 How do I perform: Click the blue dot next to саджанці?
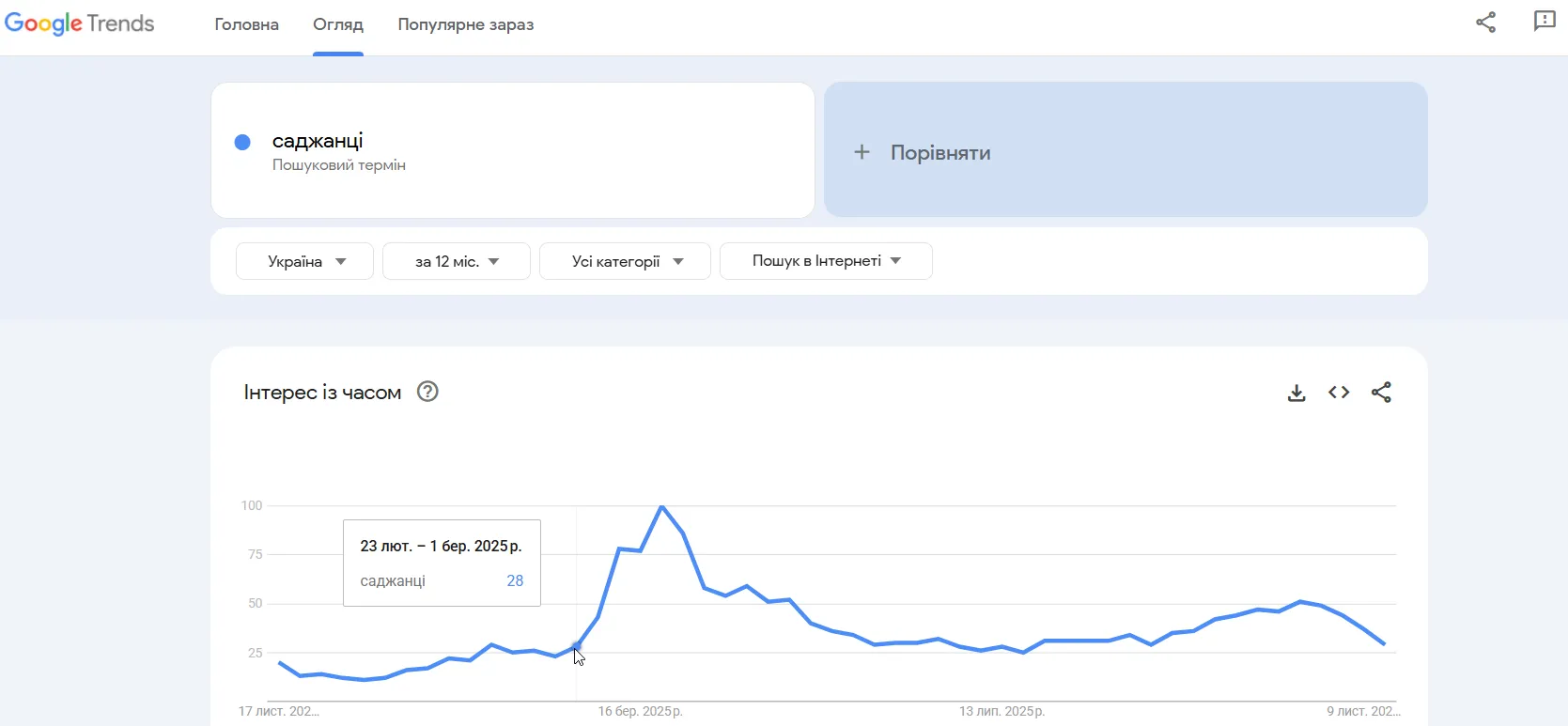pos(242,142)
